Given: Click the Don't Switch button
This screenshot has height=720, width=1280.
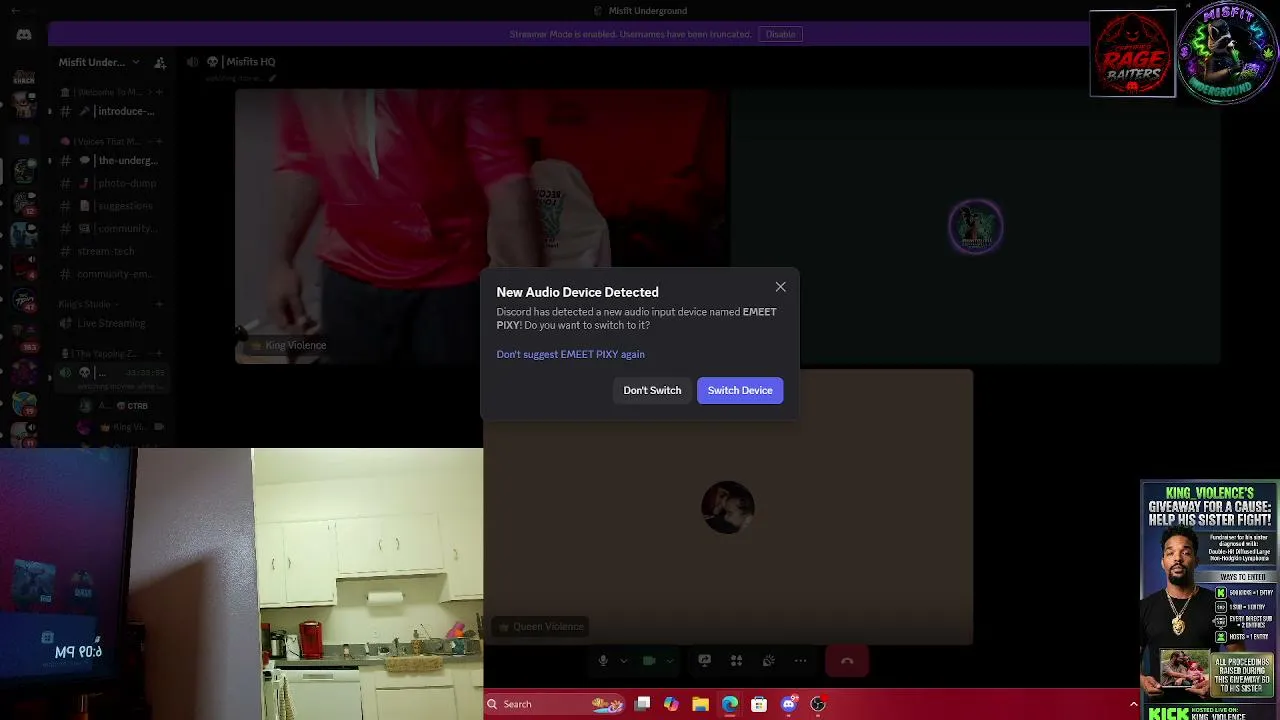Looking at the screenshot, I should (652, 390).
